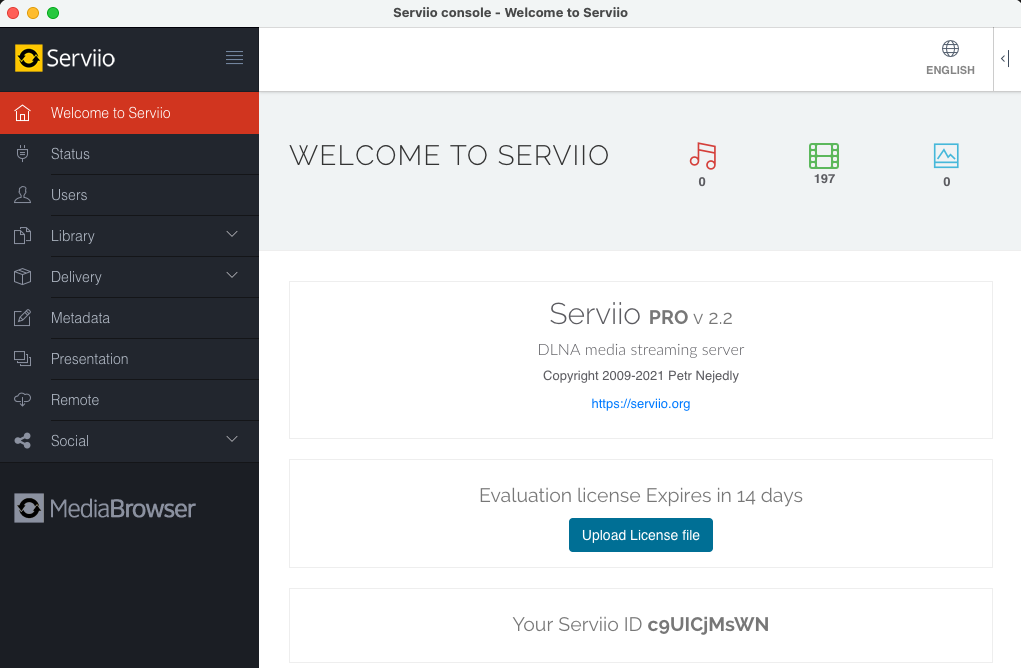The height and width of the screenshot is (668, 1021).
Task: Open the Welcome to Serviio page
Action: click(x=130, y=113)
